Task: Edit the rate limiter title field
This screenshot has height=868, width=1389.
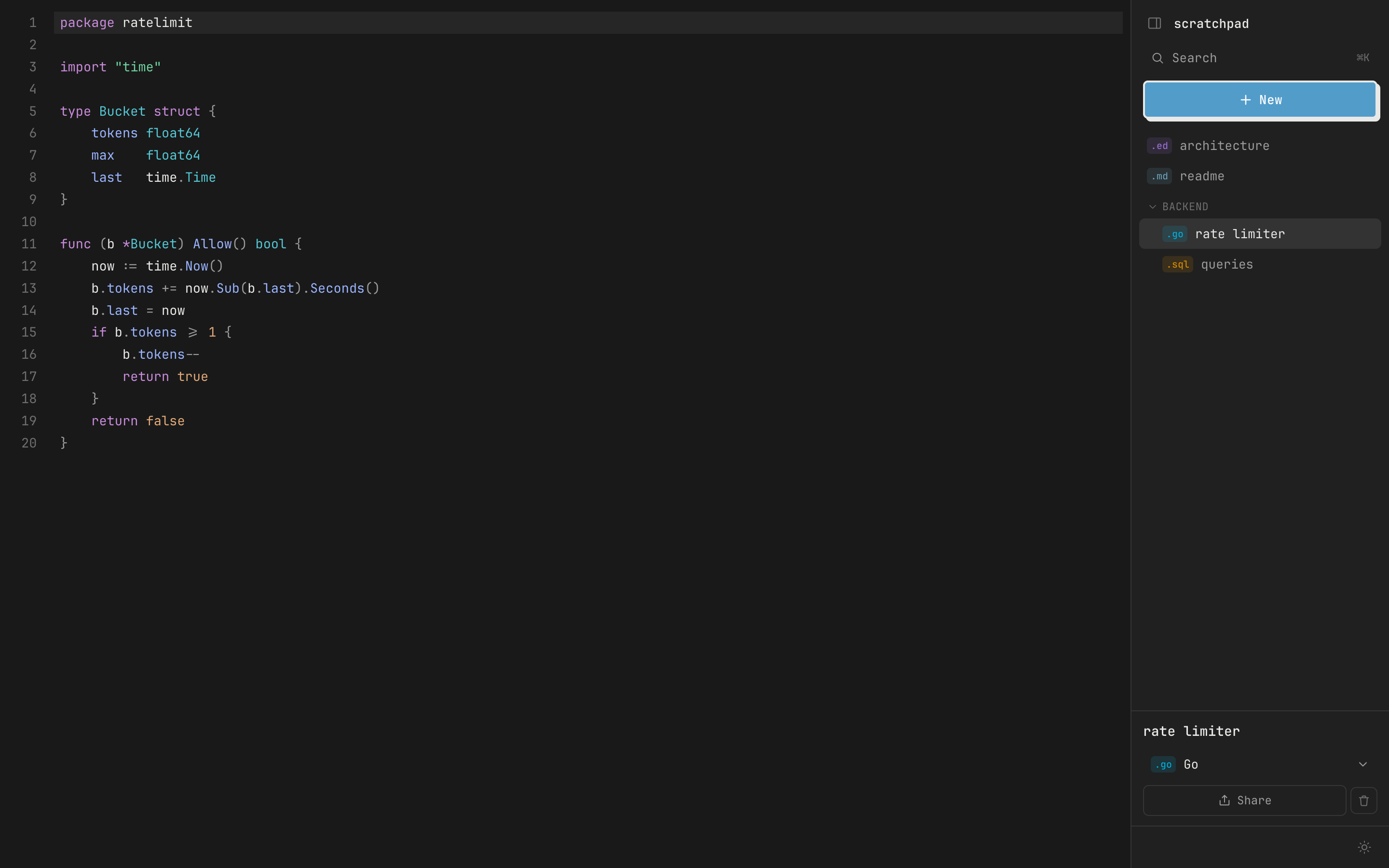Action: pos(1260,731)
